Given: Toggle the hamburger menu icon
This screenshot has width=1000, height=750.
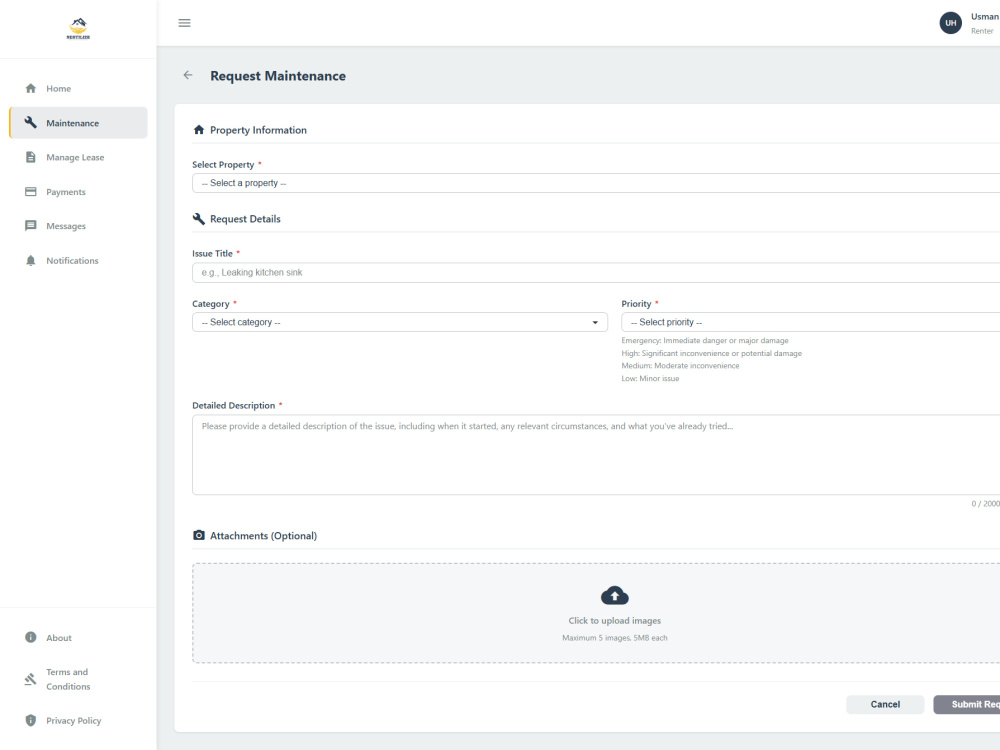Looking at the screenshot, I should 184,23.
